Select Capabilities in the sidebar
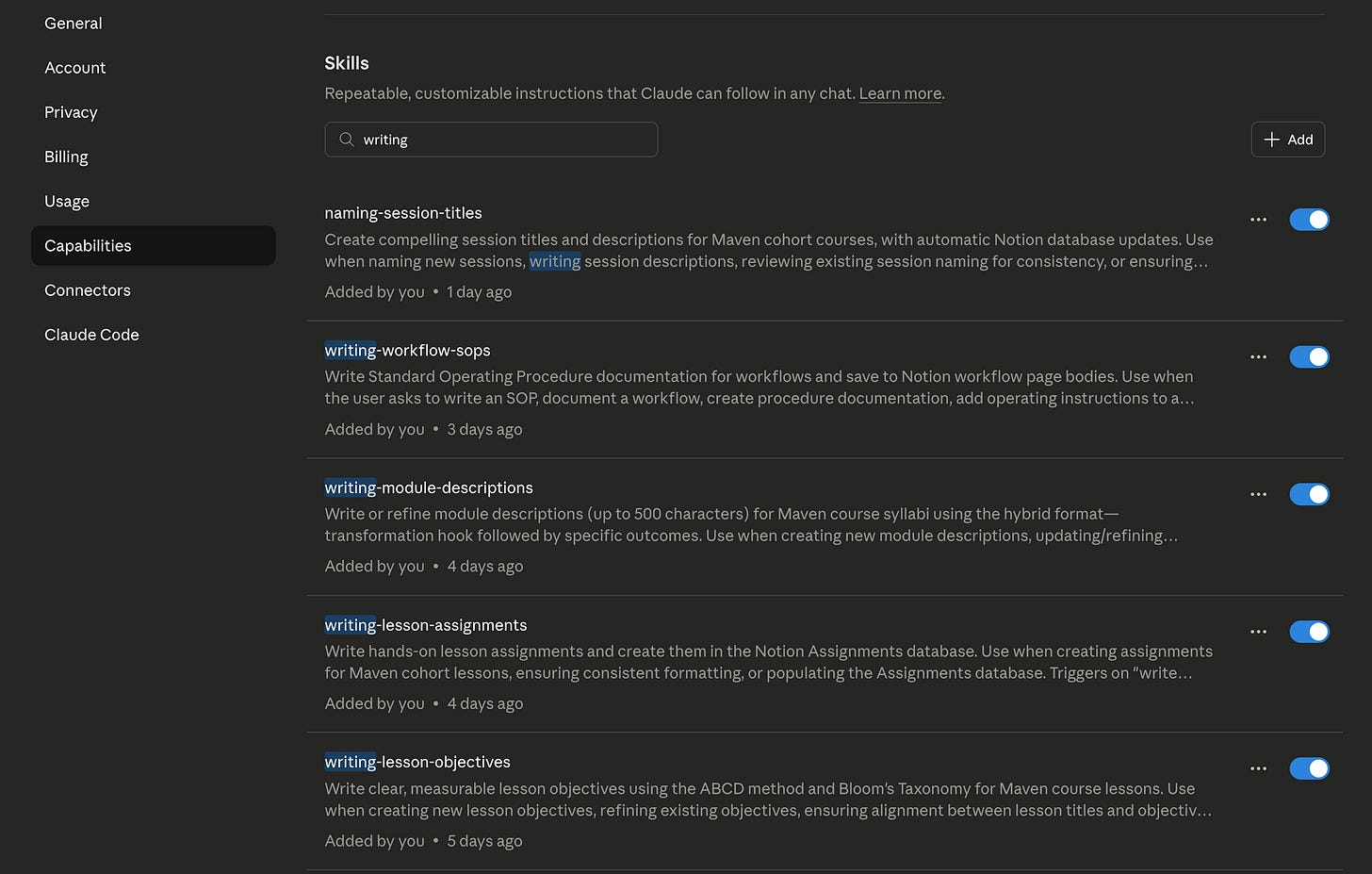1372x874 pixels. [x=154, y=245]
